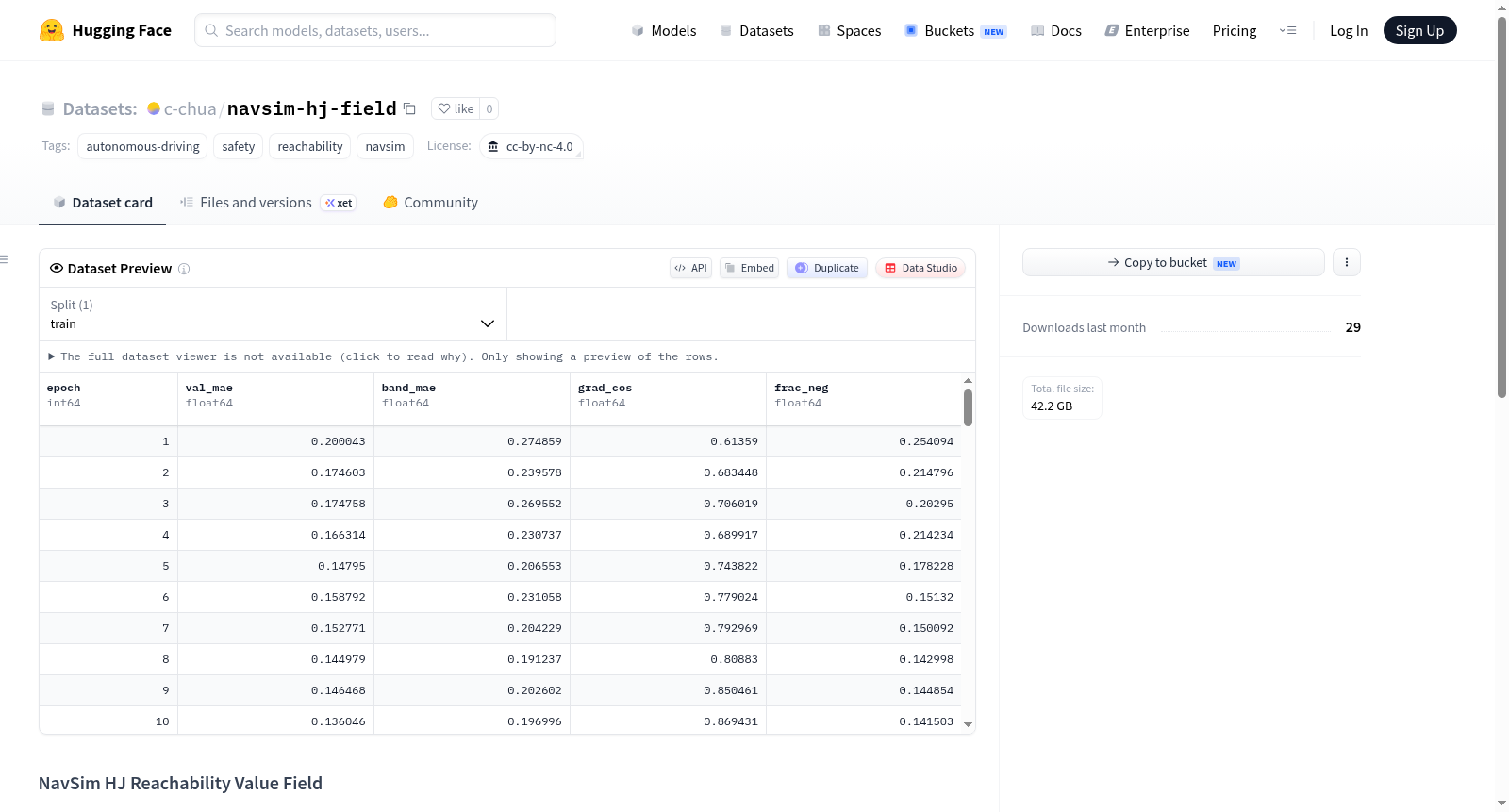
Task: Click the page vertical scrollbar thumb
Action: 1502,207
